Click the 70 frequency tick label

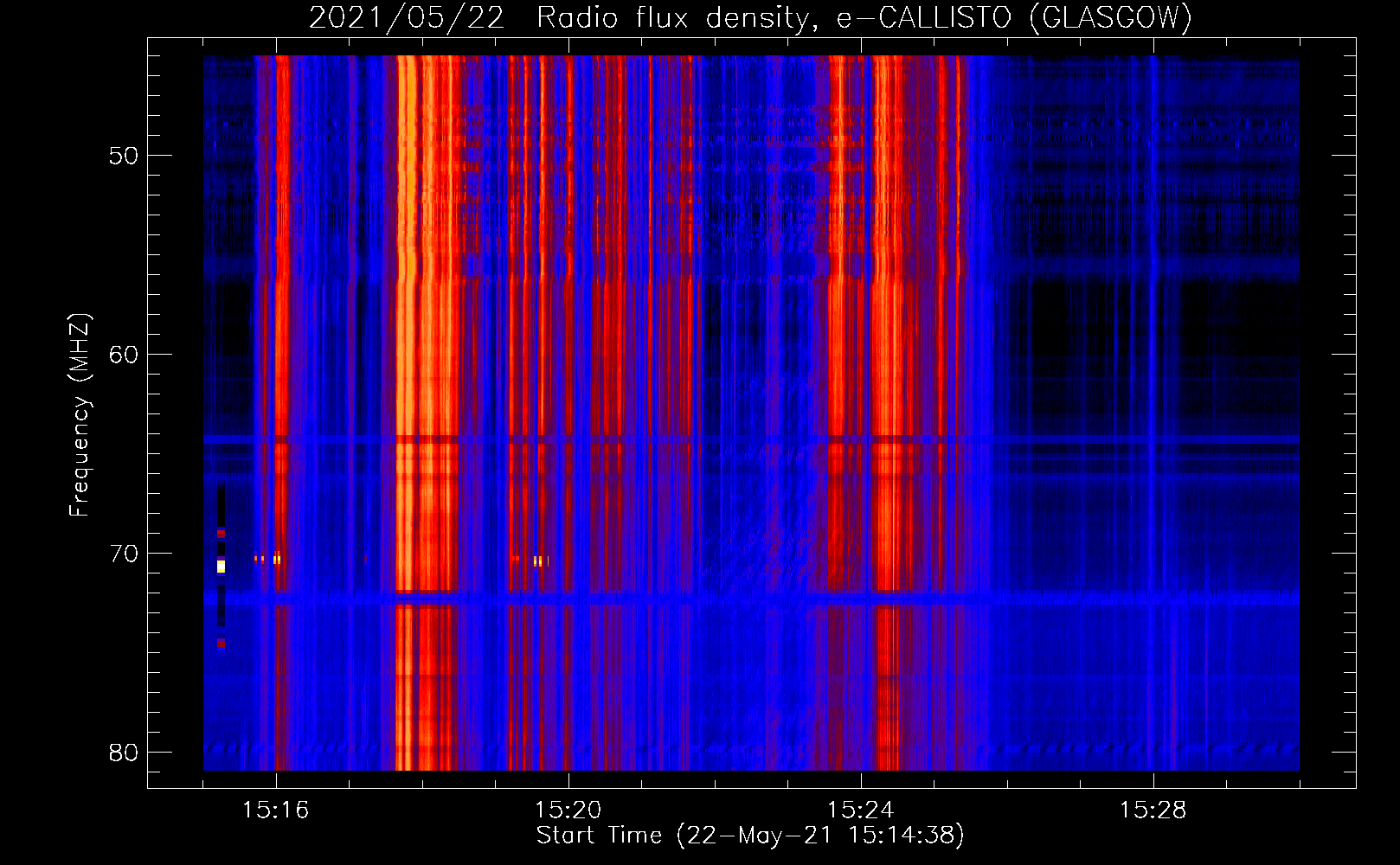click(124, 554)
